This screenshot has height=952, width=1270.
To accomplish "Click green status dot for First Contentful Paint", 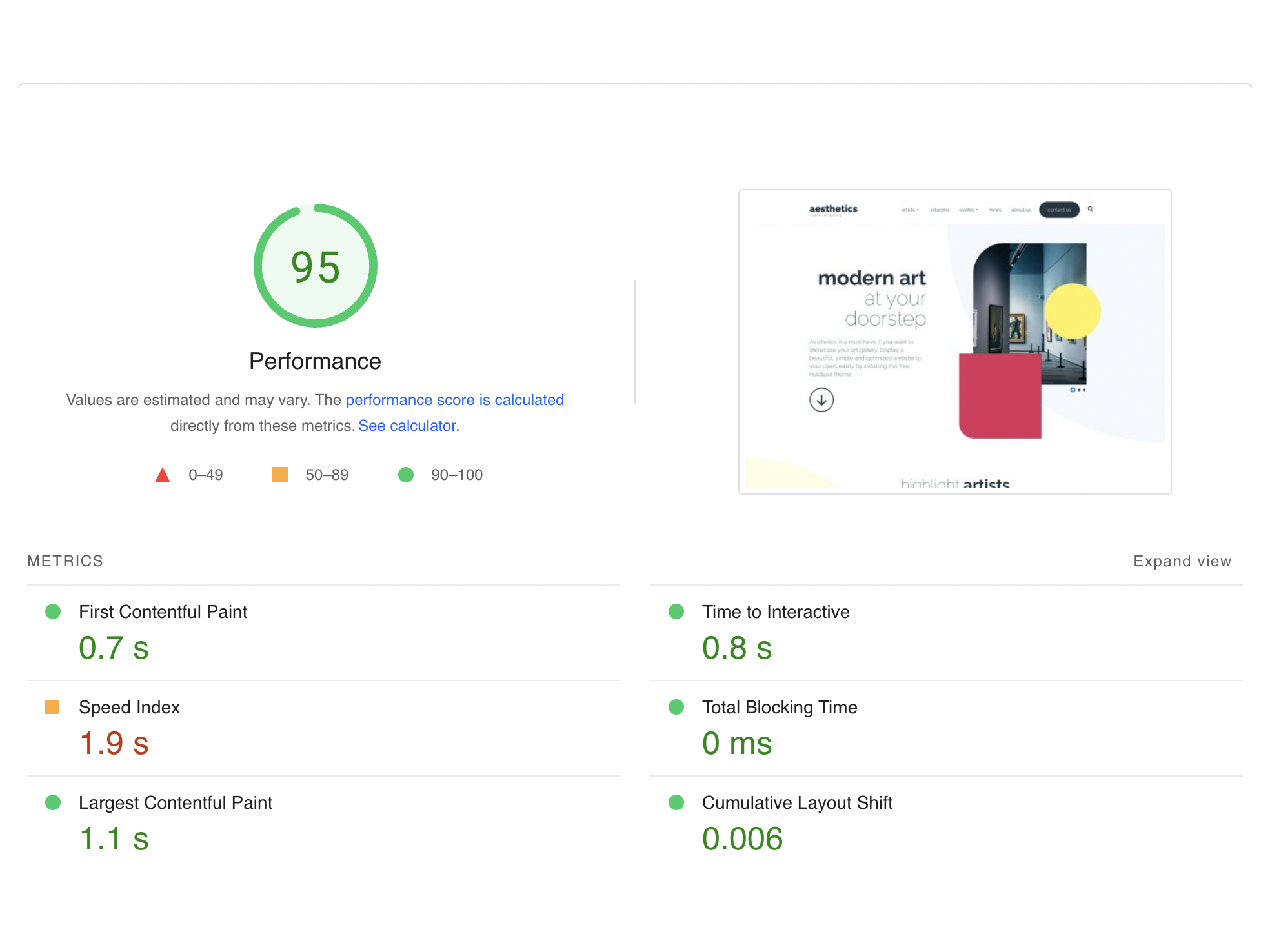I will coord(53,611).
